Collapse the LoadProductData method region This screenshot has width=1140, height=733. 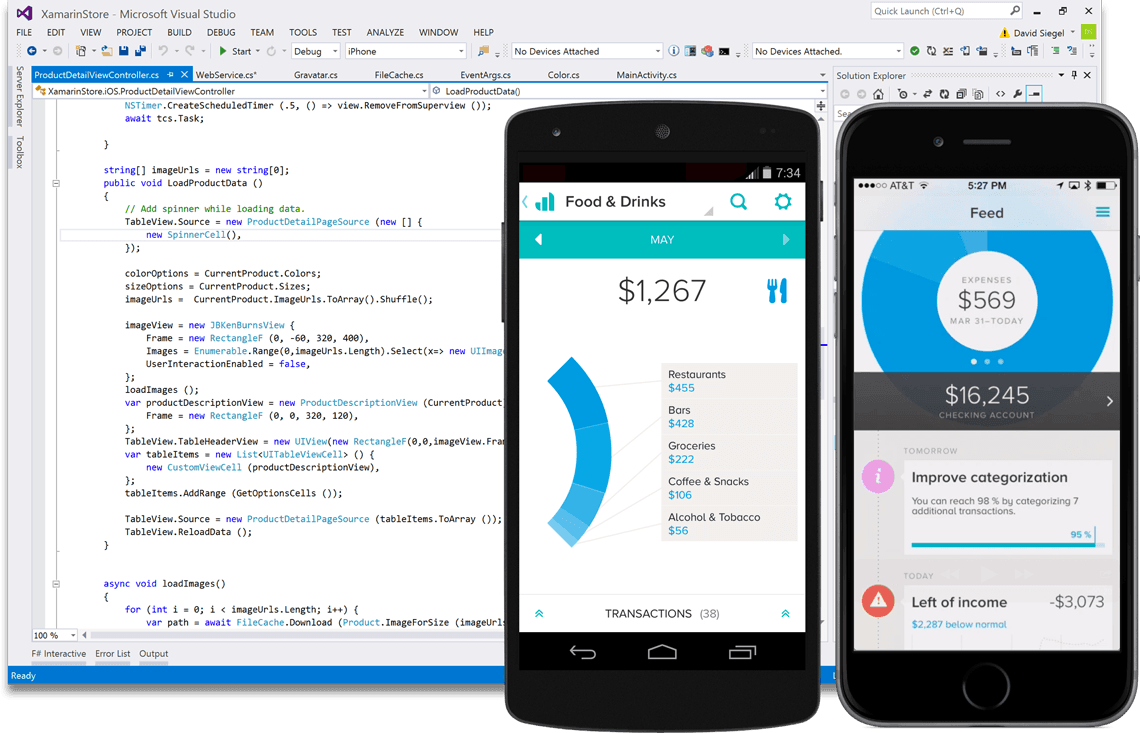(56, 183)
